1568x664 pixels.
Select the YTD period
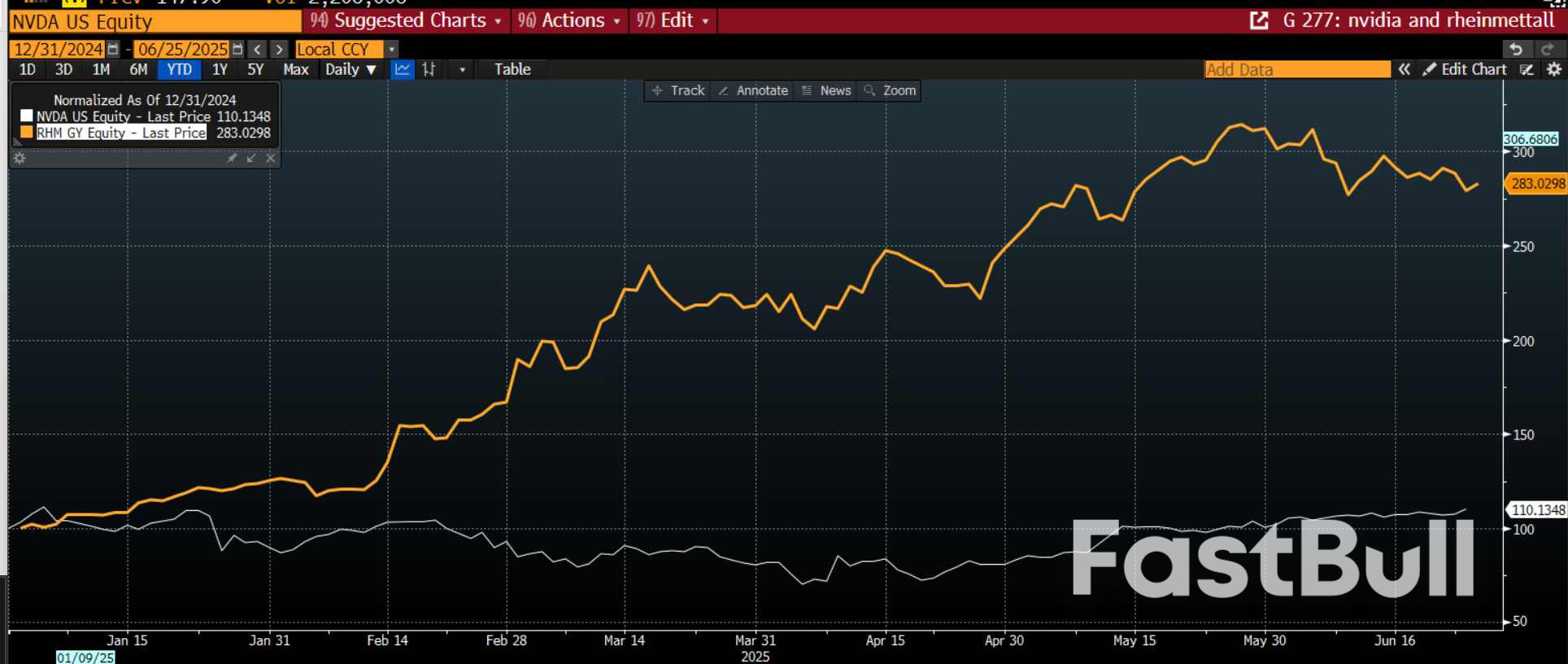(179, 69)
